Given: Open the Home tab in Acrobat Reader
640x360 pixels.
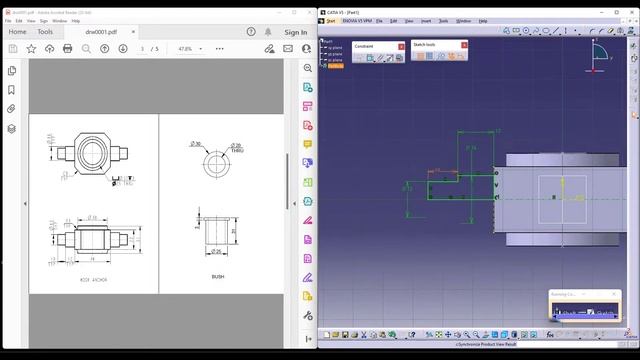Looking at the screenshot, I should click(17, 32).
